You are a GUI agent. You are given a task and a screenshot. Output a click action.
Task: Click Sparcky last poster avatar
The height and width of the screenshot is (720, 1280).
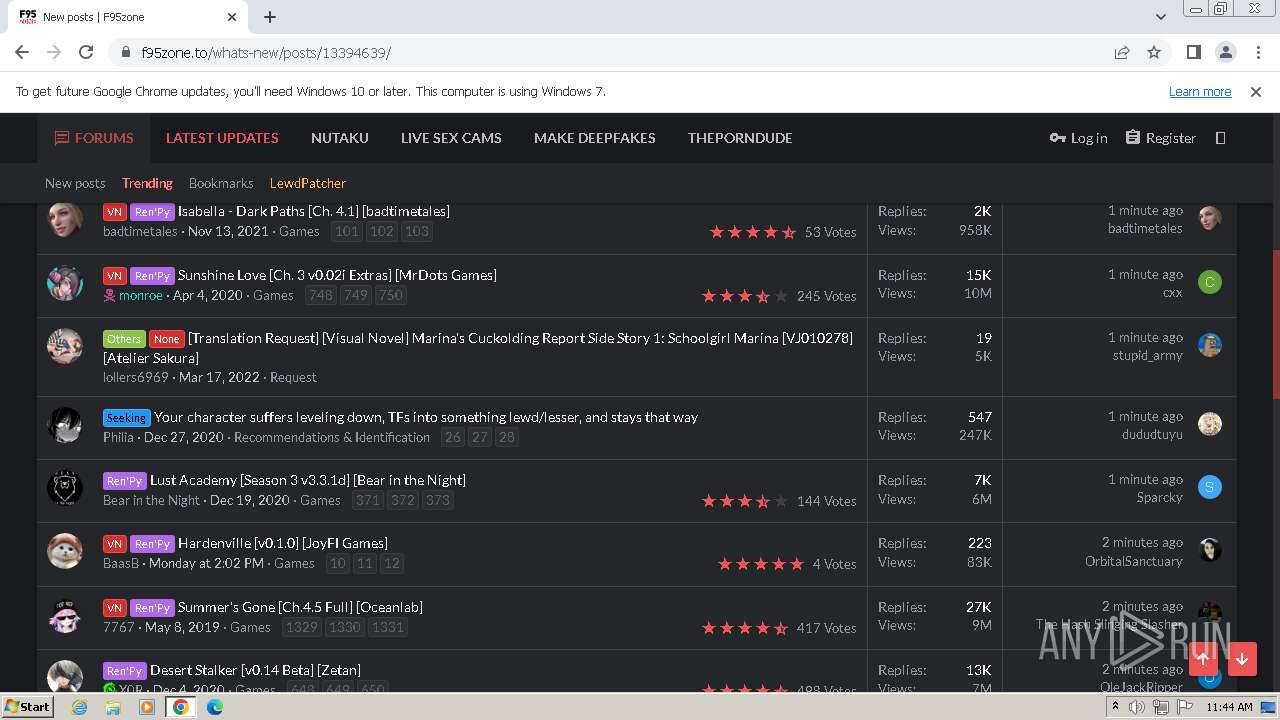[x=1210, y=487]
